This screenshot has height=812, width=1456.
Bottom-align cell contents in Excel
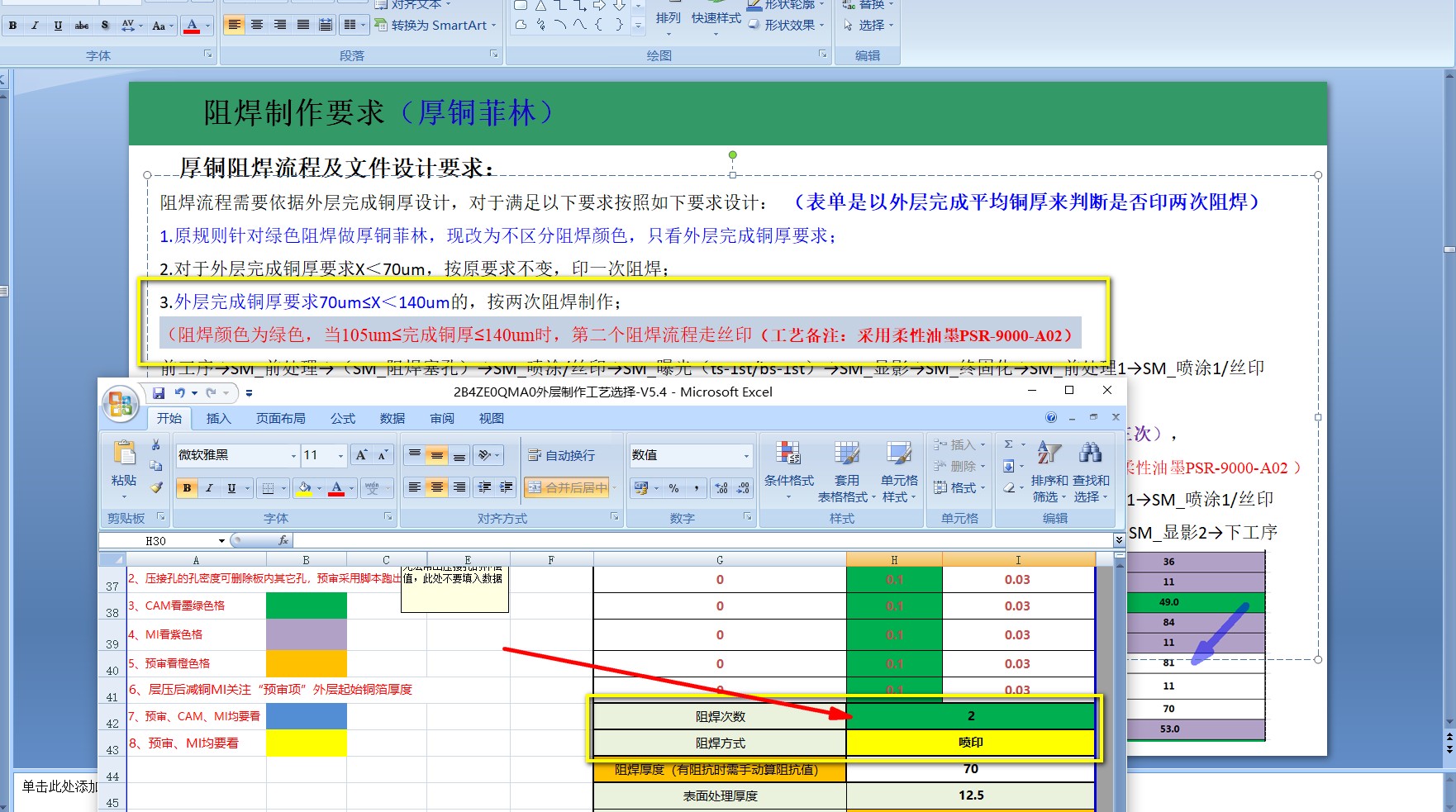[x=459, y=455]
